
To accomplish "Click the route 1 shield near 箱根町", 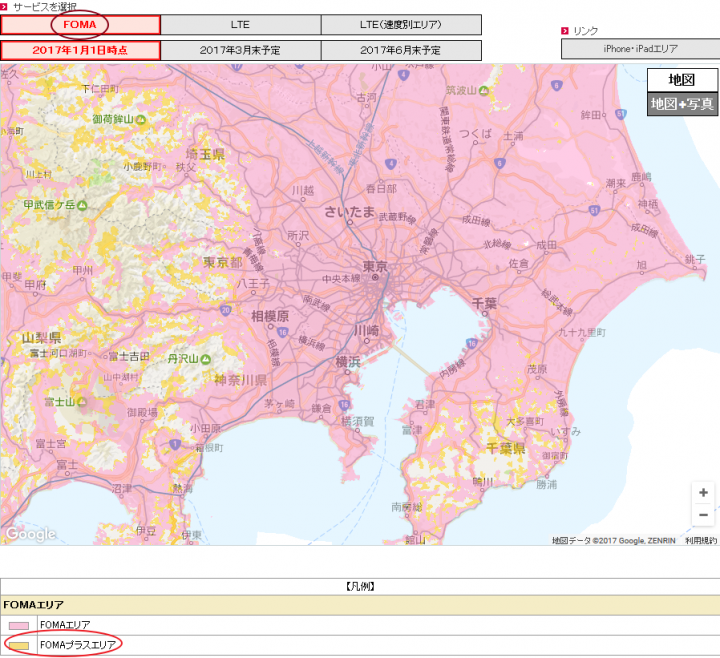I will [174, 444].
